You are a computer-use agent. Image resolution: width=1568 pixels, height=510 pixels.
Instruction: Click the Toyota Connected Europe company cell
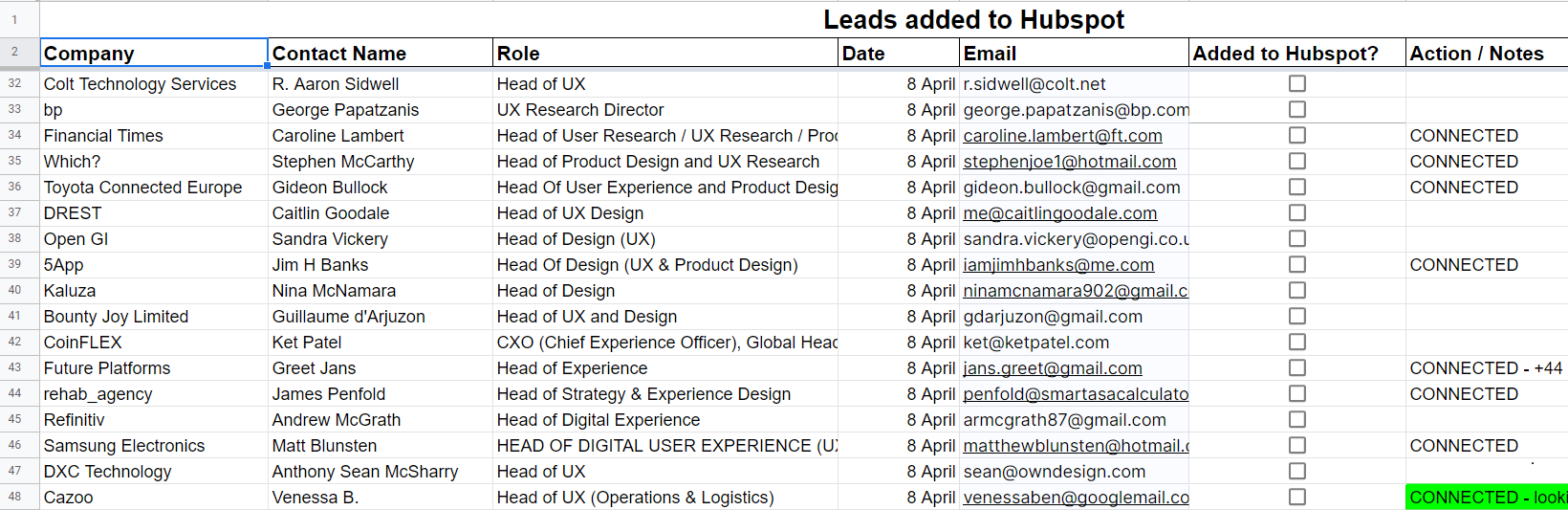click(x=142, y=188)
